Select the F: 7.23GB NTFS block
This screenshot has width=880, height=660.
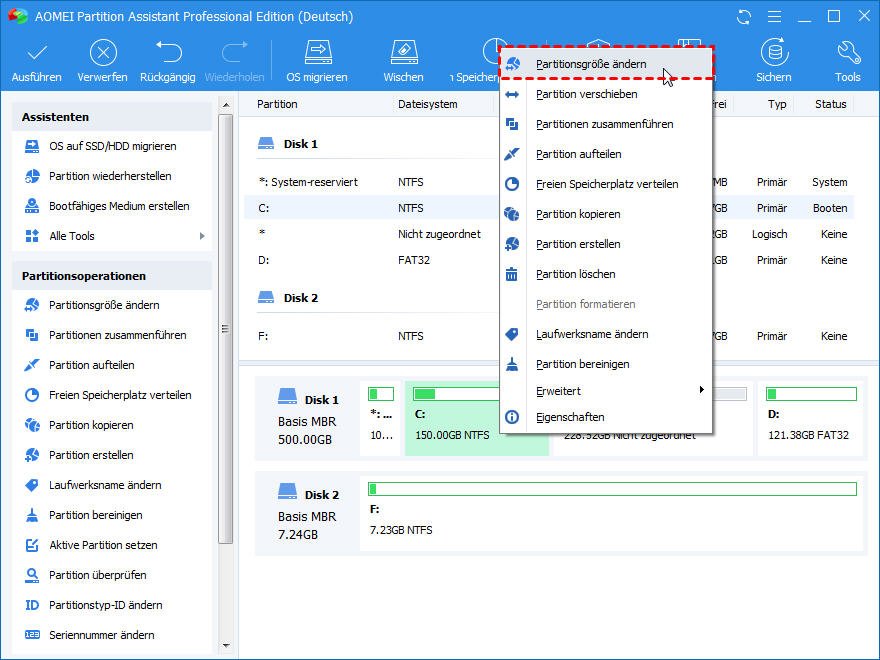(x=612, y=513)
